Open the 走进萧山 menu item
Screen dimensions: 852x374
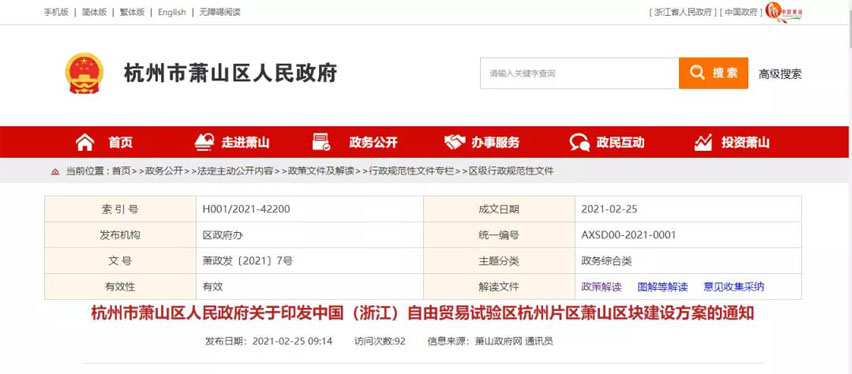click(245, 143)
